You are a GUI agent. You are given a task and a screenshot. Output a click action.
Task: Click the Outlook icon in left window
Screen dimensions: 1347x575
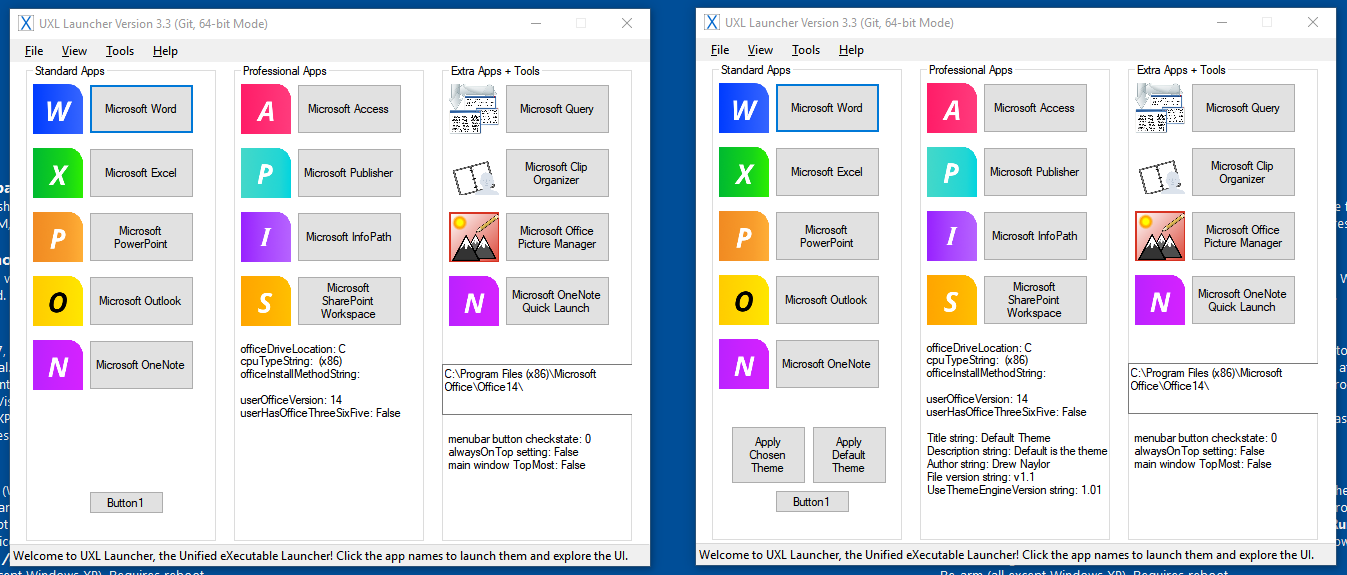pyautogui.click(x=58, y=301)
